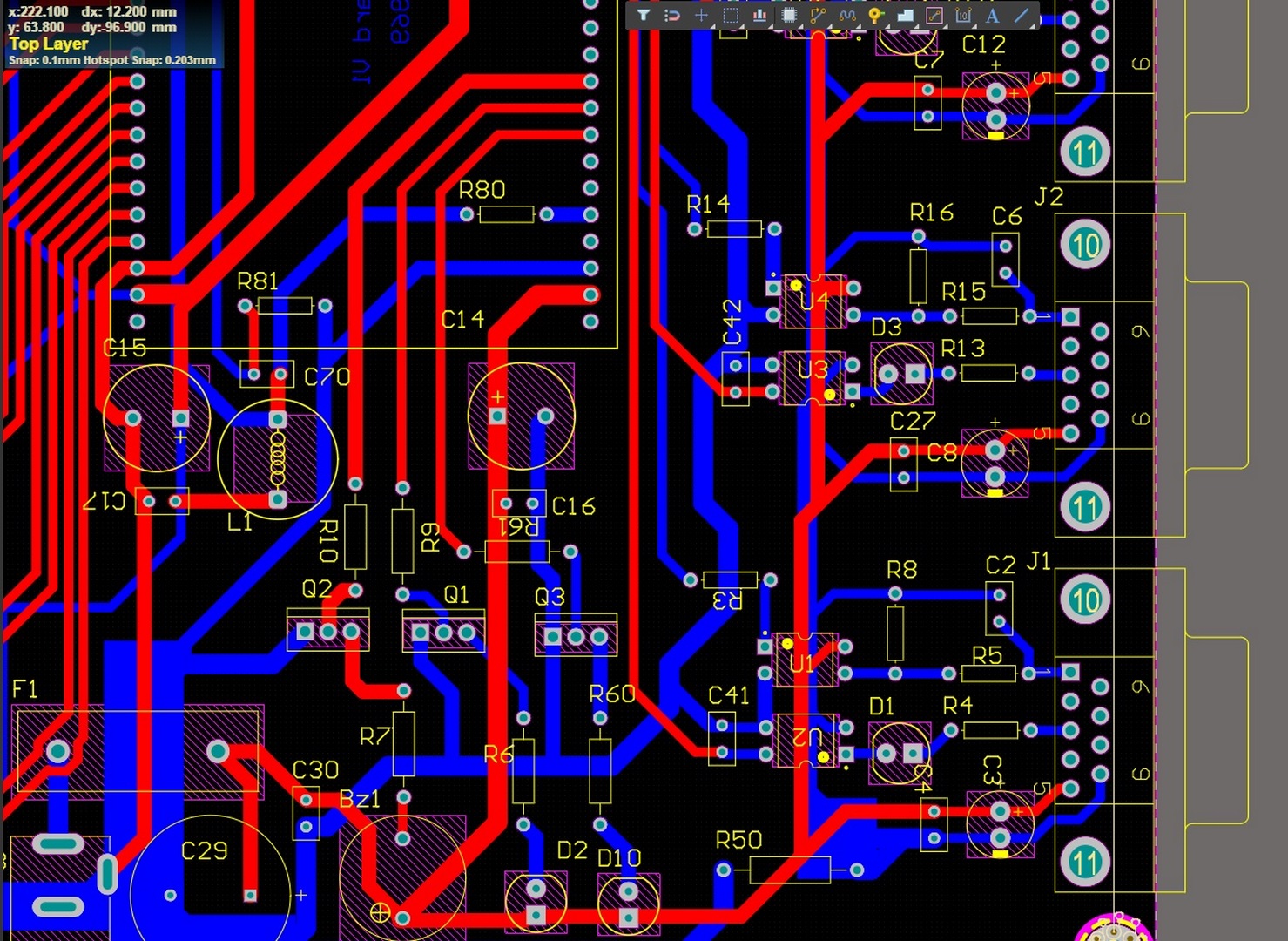Select the Interactive Length Tuning tool
This screenshot has height=941, width=1288.
847,16
